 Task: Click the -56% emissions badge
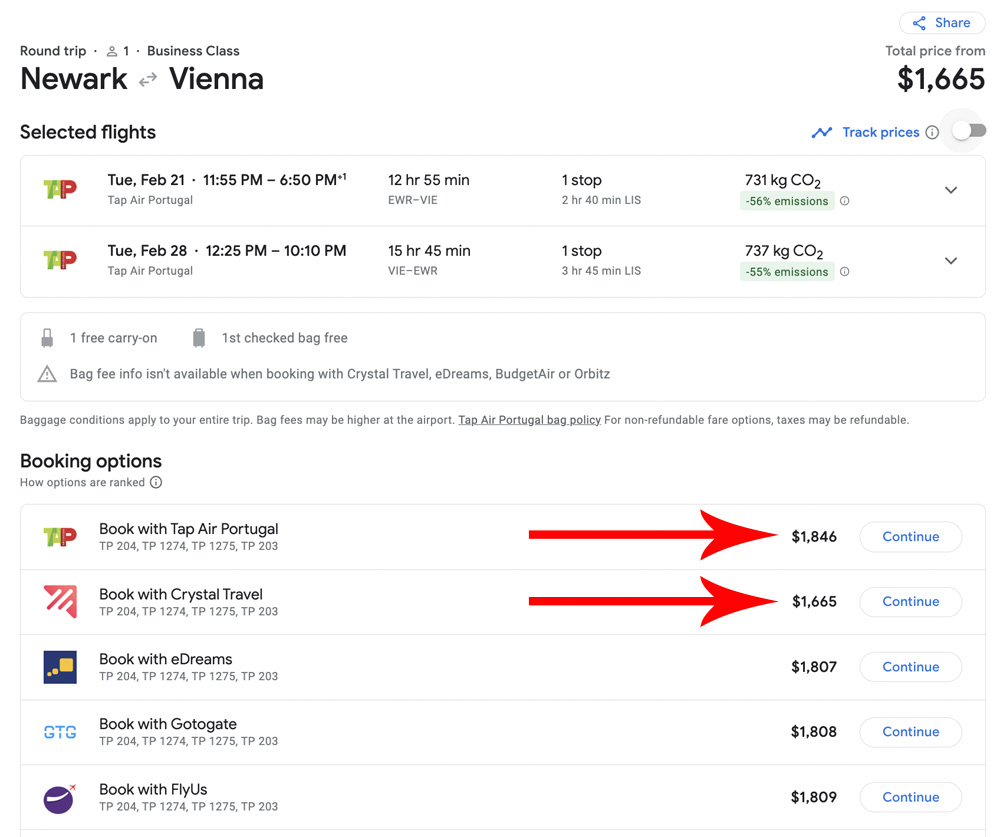click(787, 201)
